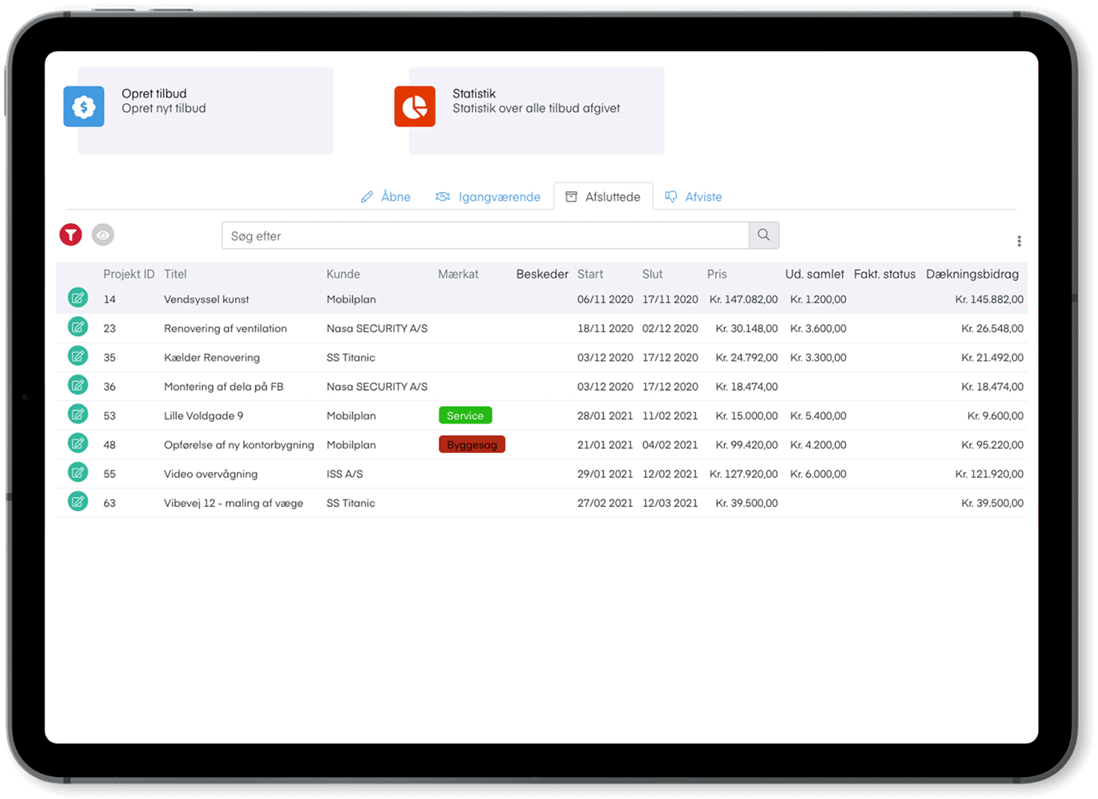Viewport: 1098px width, 799px height.
Task: Open the Afviste tab
Action: point(693,197)
